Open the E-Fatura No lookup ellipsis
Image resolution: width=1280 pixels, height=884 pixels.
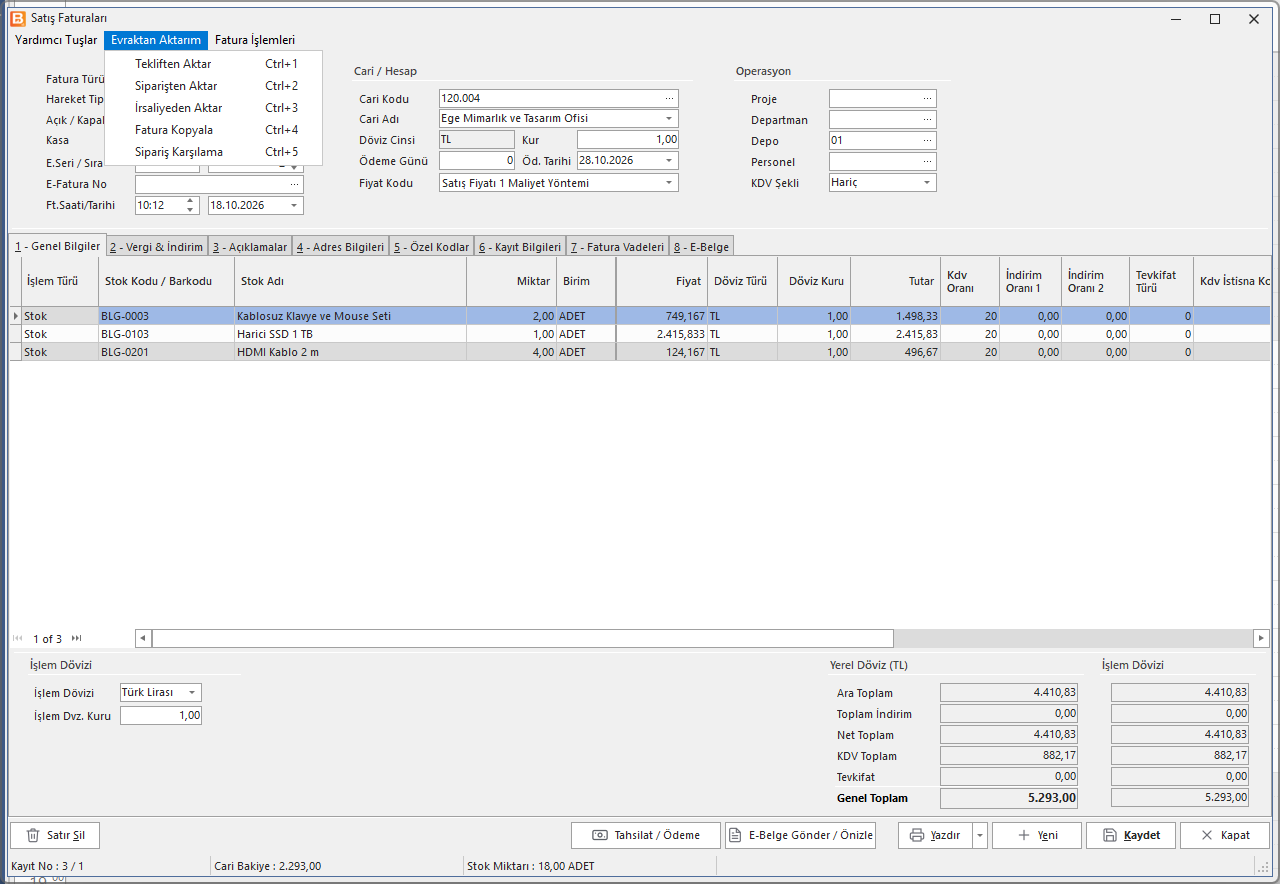coord(295,184)
